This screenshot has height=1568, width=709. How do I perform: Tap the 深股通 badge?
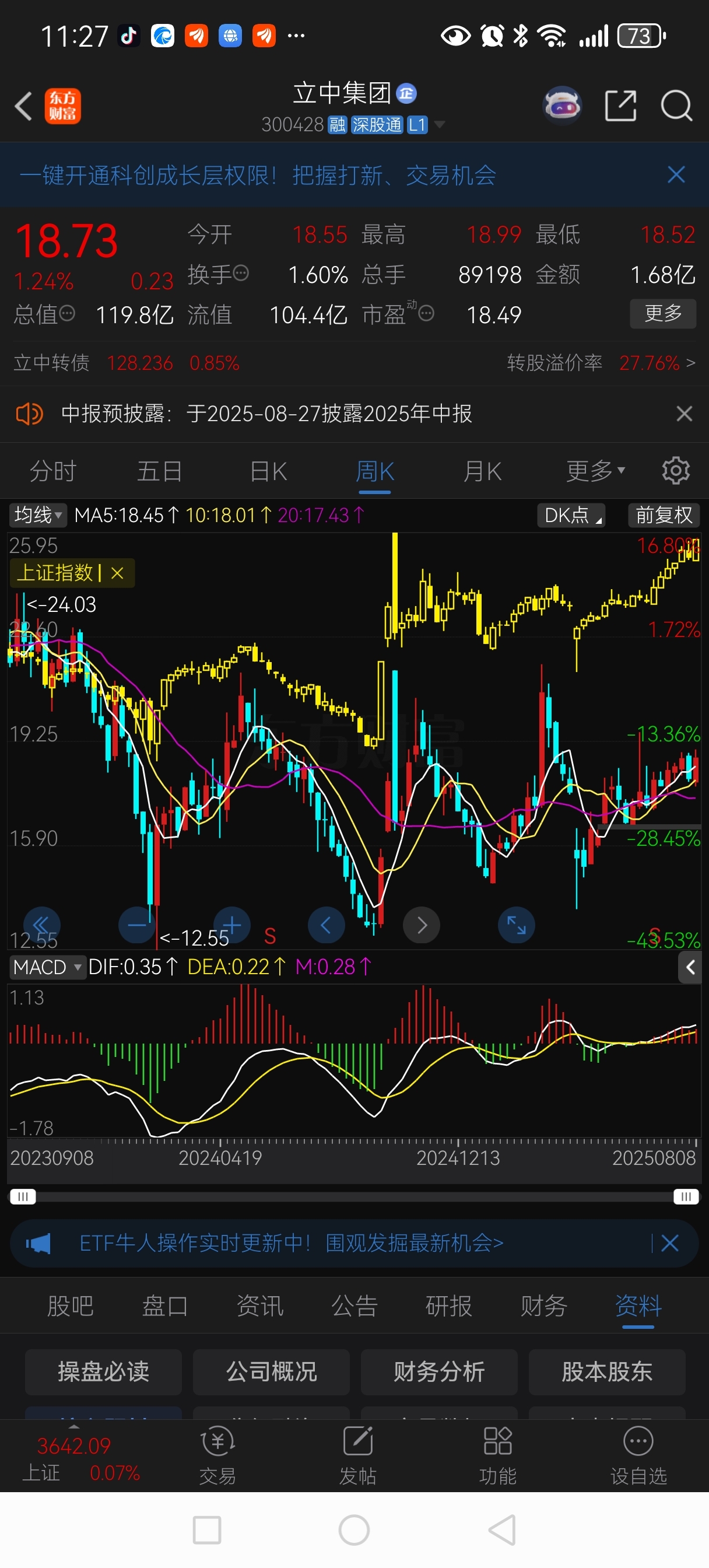point(377,125)
